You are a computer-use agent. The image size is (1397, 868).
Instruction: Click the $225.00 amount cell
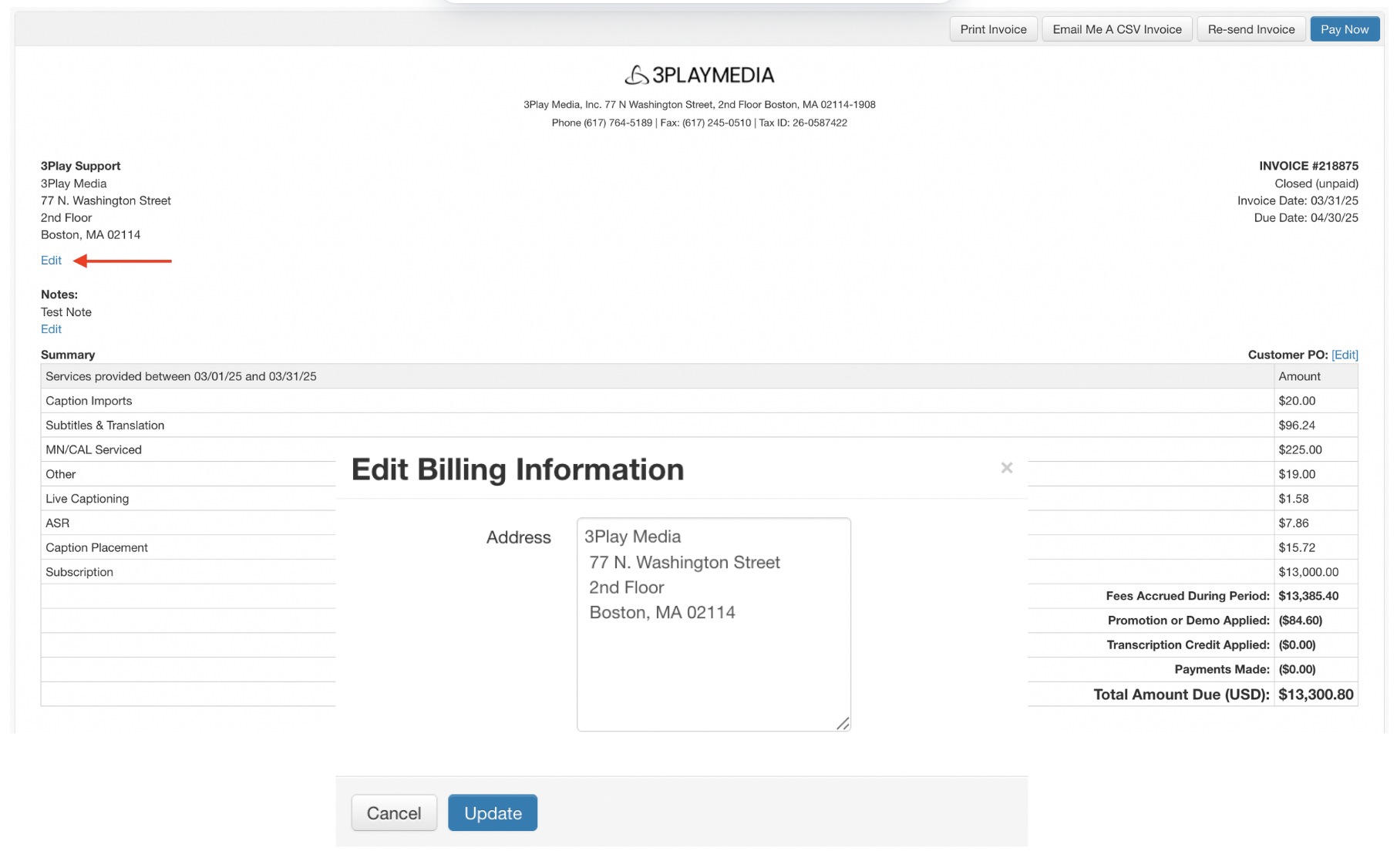click(x=1300, y=450)
